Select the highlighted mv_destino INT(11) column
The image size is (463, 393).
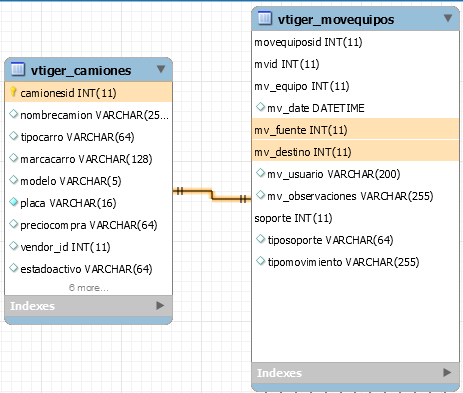[355, 152]
